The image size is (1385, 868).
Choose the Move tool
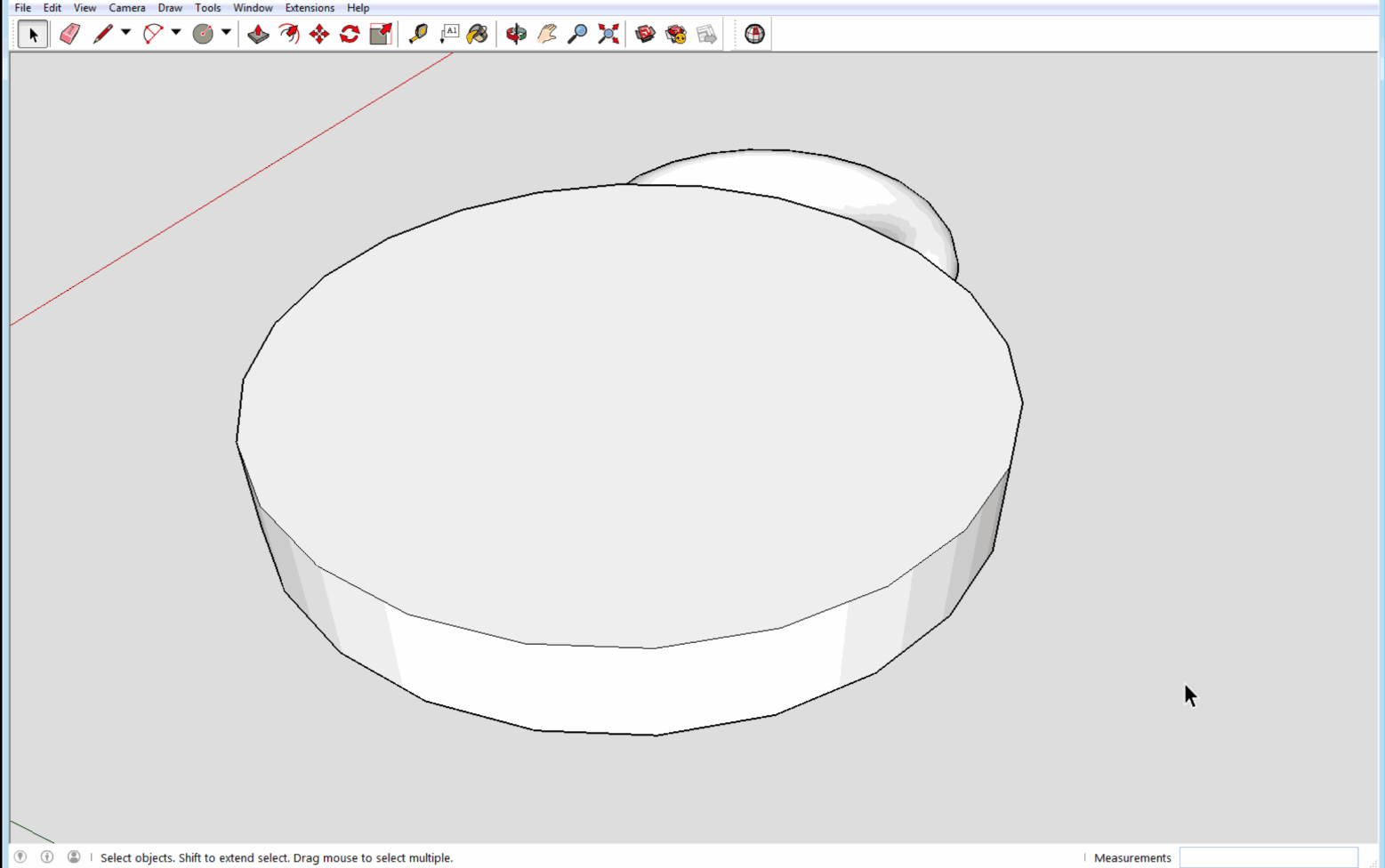[x=319, y=34]
